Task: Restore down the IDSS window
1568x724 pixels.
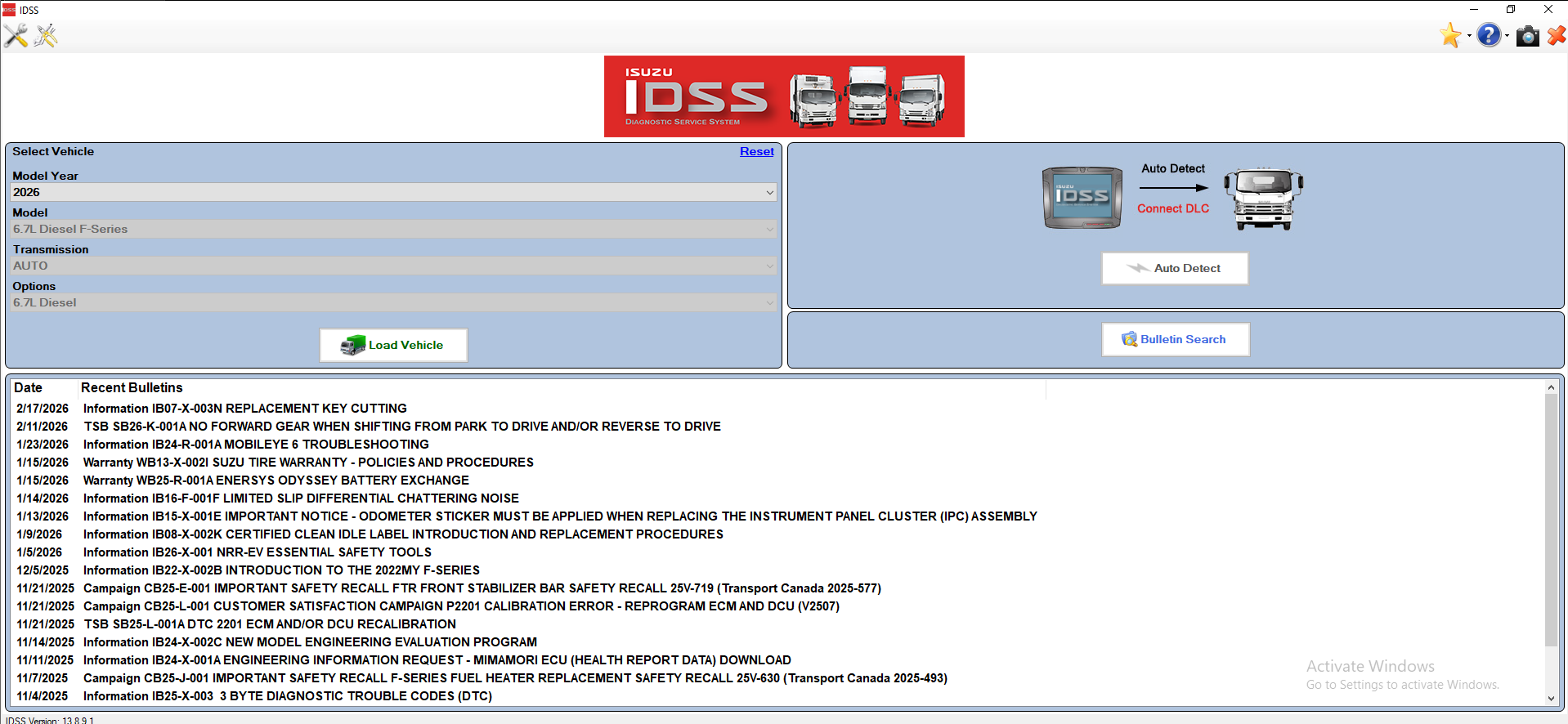Action: point(1511,10)
